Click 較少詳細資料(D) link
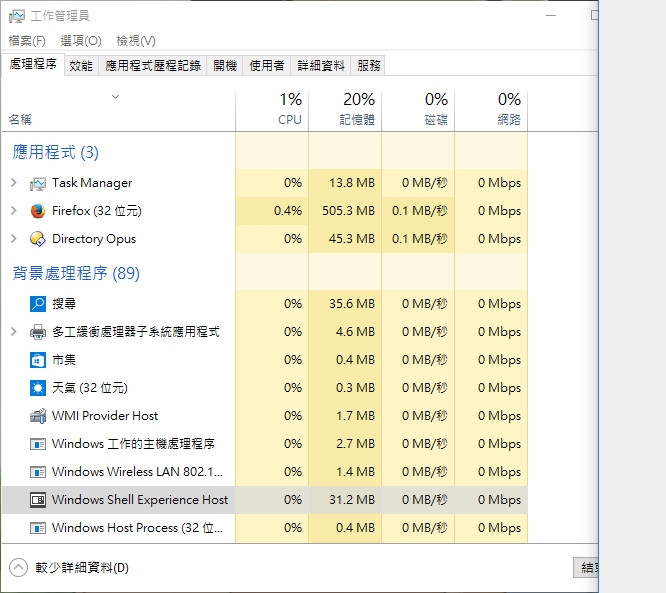Screen dimensions: 666x593 point(82,568)
